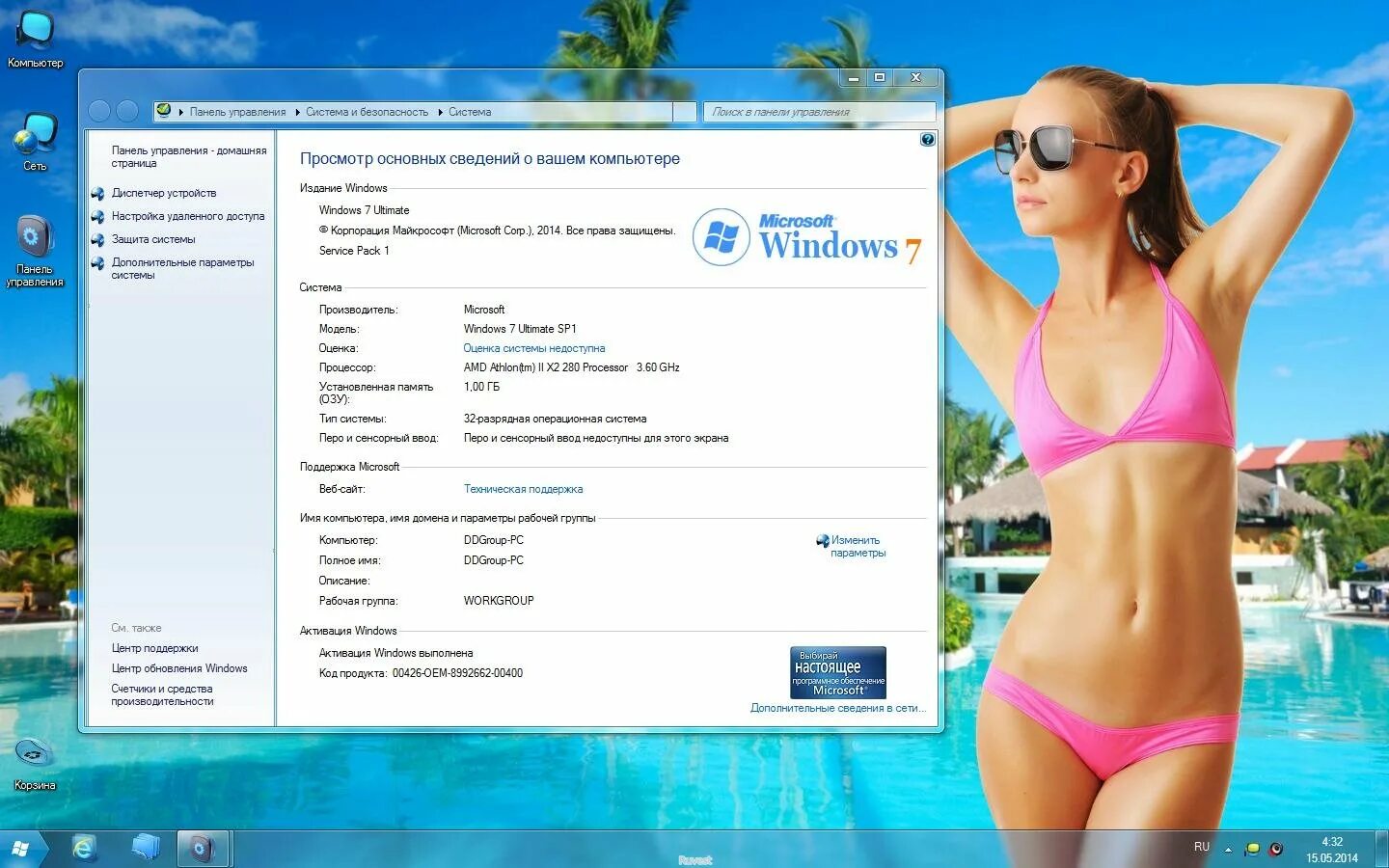
Task: Open Настройка удаленного доступа link
Action: click(x=187, y=216)
